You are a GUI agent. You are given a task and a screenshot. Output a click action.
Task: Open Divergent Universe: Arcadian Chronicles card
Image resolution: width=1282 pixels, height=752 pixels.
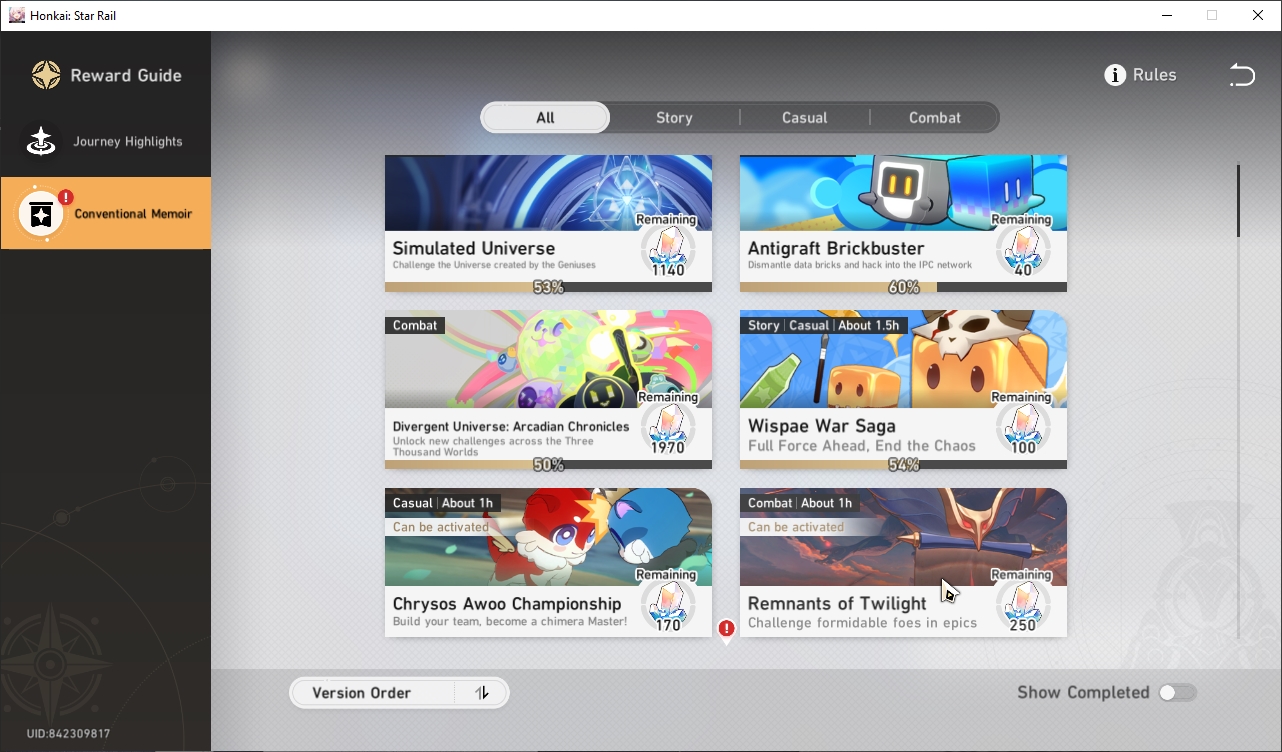click(548, 389)
